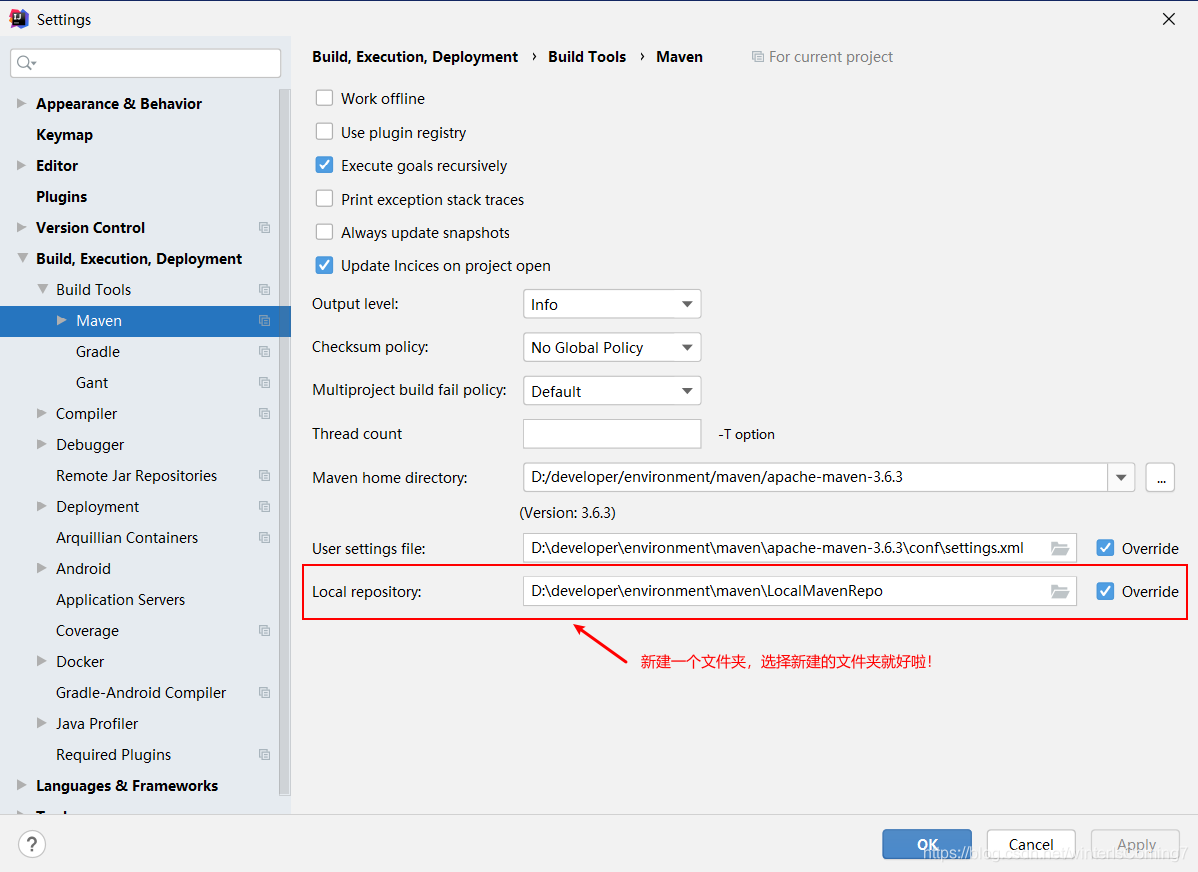Enable Always update snapshots checkbox

click(x=325, y=232)
